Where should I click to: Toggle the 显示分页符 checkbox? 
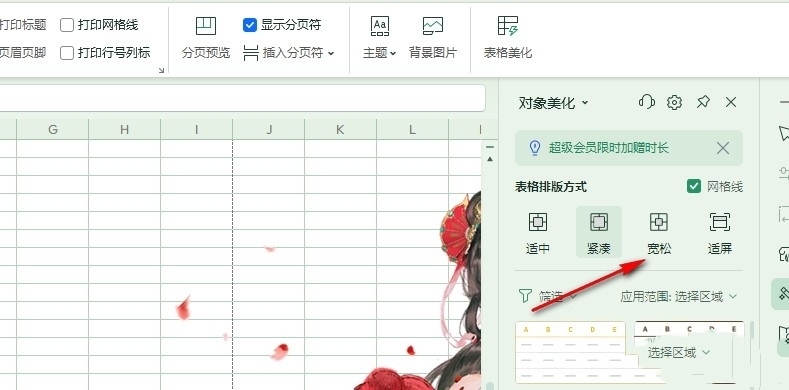pos(250,25)
